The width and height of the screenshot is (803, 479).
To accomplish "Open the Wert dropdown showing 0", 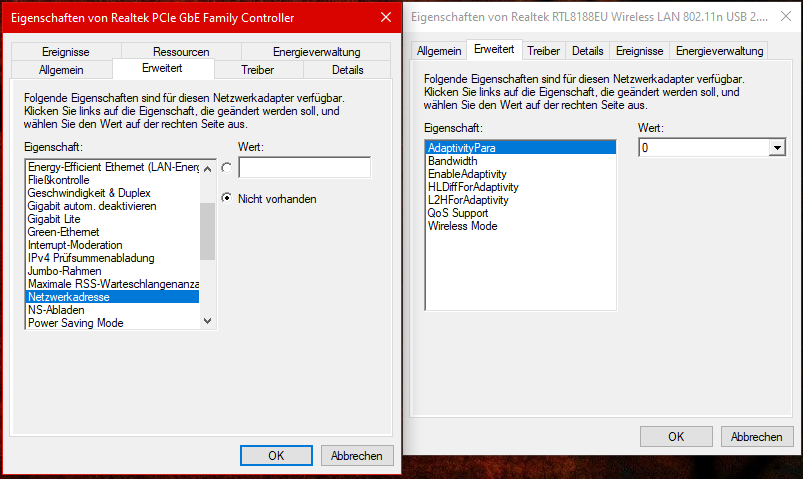I will point(777,148).
